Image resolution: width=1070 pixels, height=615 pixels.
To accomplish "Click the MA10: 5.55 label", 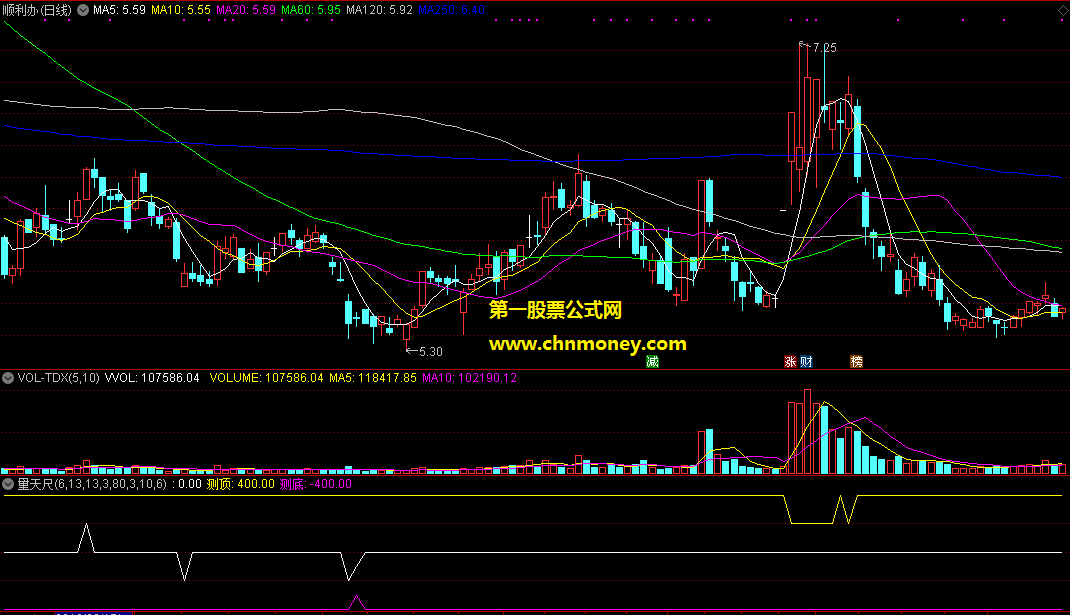I will pyautogui.click(x=181, y=10).
